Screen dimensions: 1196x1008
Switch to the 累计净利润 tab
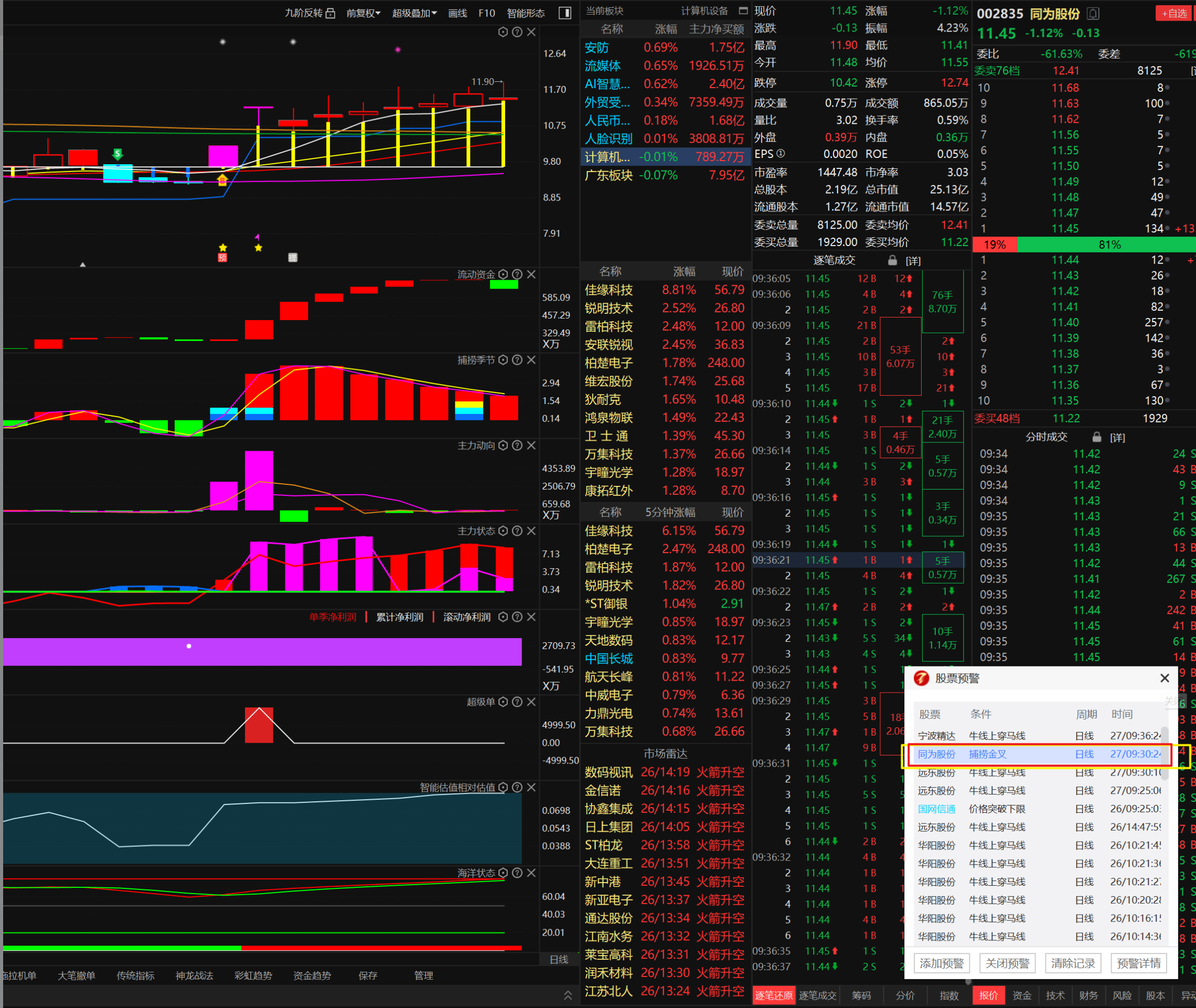pos(400,617)
